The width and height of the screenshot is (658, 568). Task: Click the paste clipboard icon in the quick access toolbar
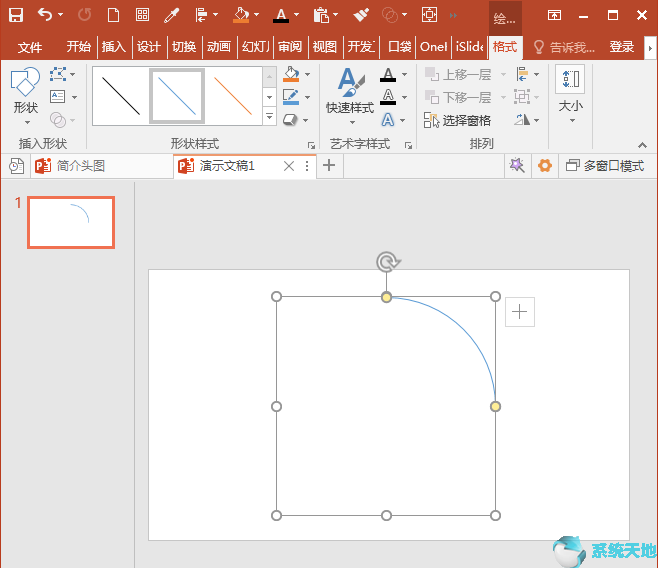321,16
